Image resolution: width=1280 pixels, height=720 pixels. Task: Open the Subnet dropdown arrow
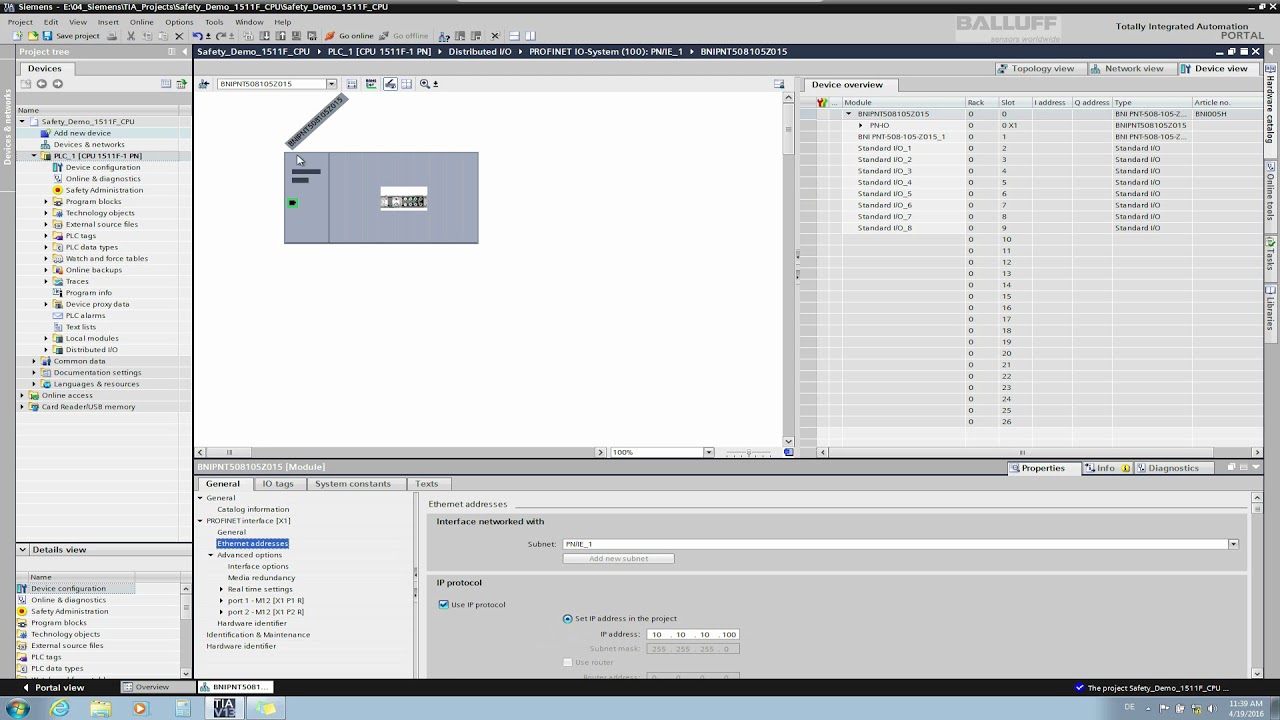pos(1233,544)
